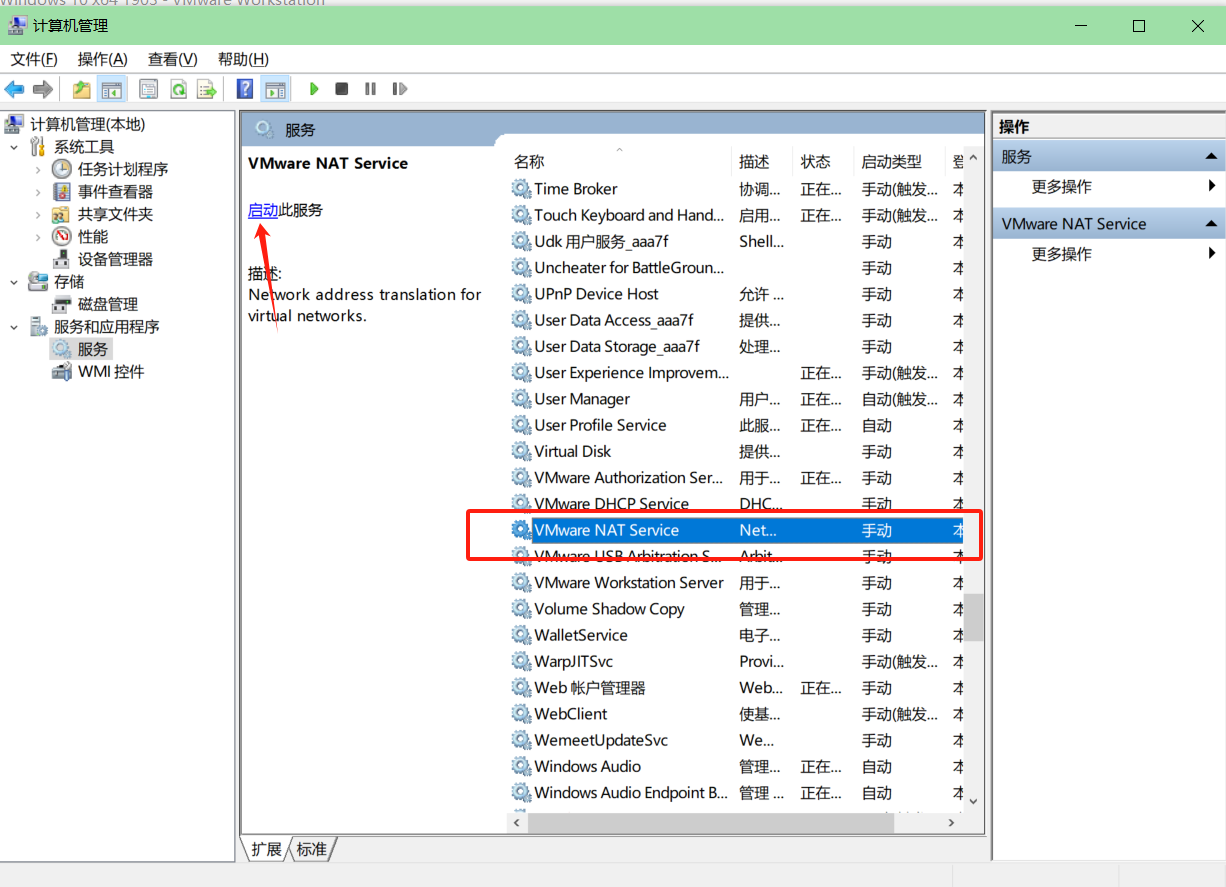Click the 共享文件夹 icon in tree

[x=62, y=214]
